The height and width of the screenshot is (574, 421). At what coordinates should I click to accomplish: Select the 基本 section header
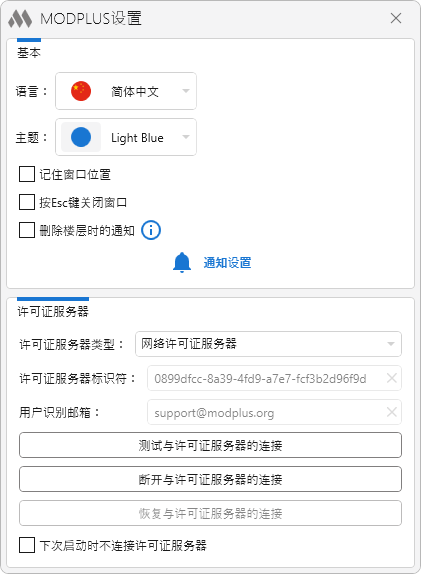(29, 53)
